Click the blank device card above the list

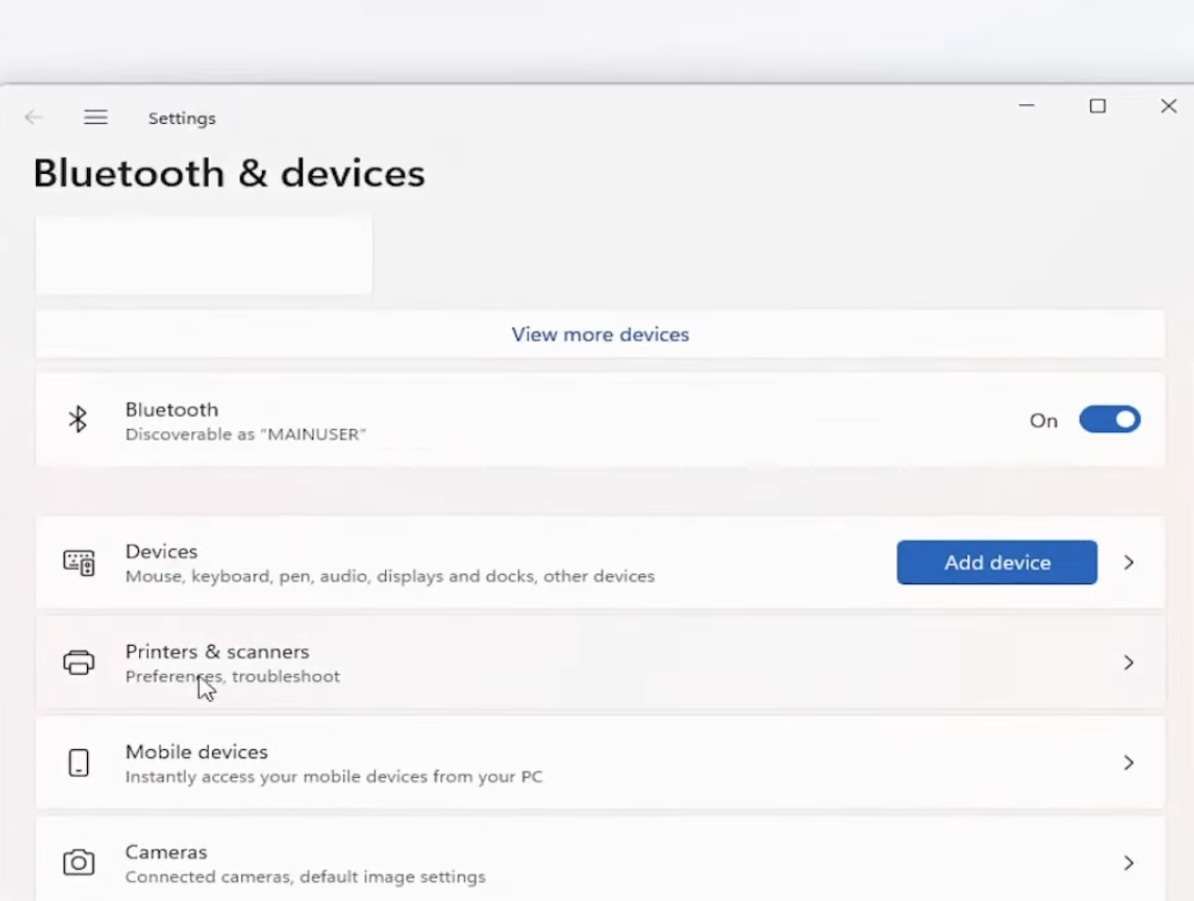coord(204,255)
